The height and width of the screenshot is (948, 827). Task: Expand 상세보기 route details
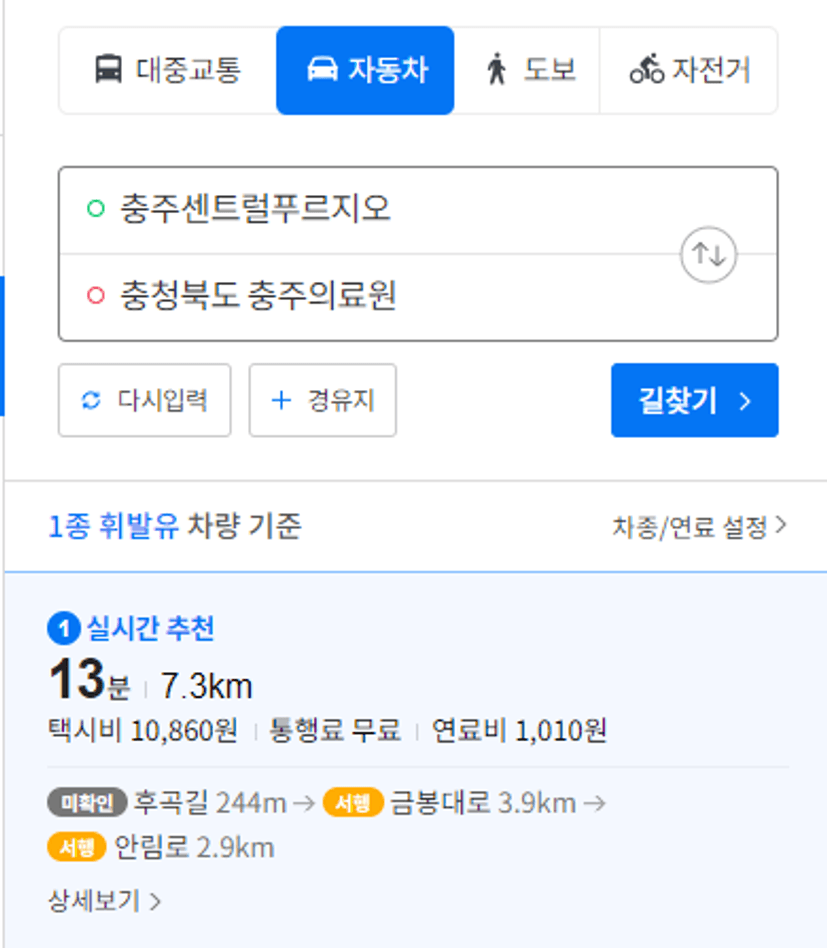pos(104,901)
